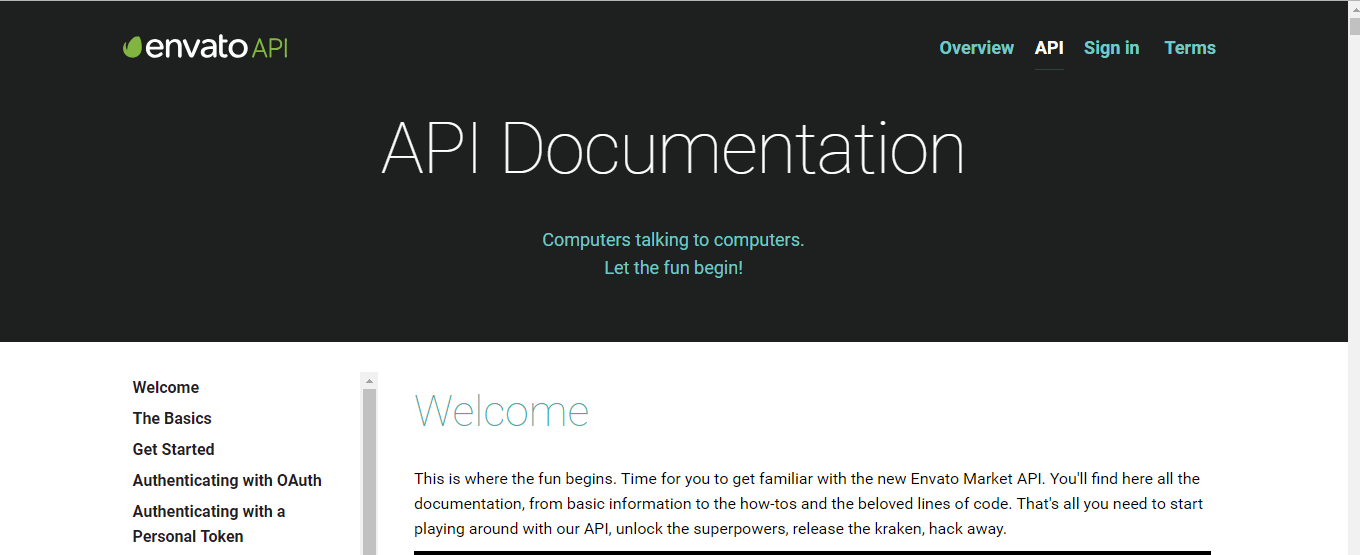Click the Envato API logo
The height and width of the screenshot is (555, 1360).
(x=205, y=47)
